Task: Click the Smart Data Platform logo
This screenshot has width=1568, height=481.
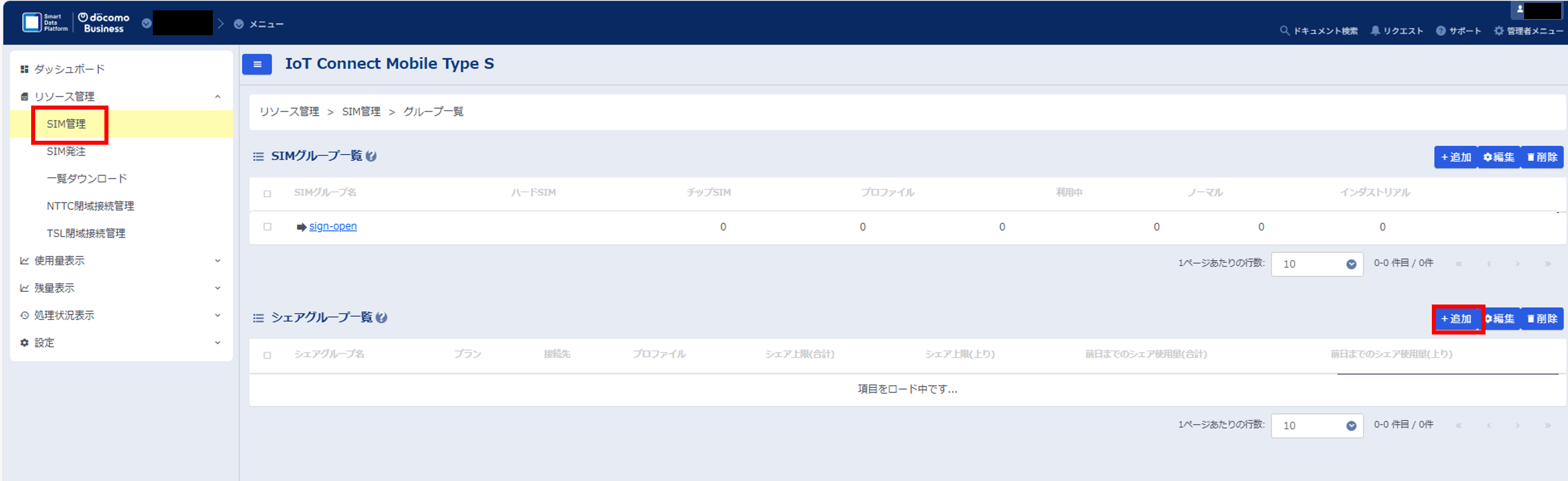Action: [45, 22]
